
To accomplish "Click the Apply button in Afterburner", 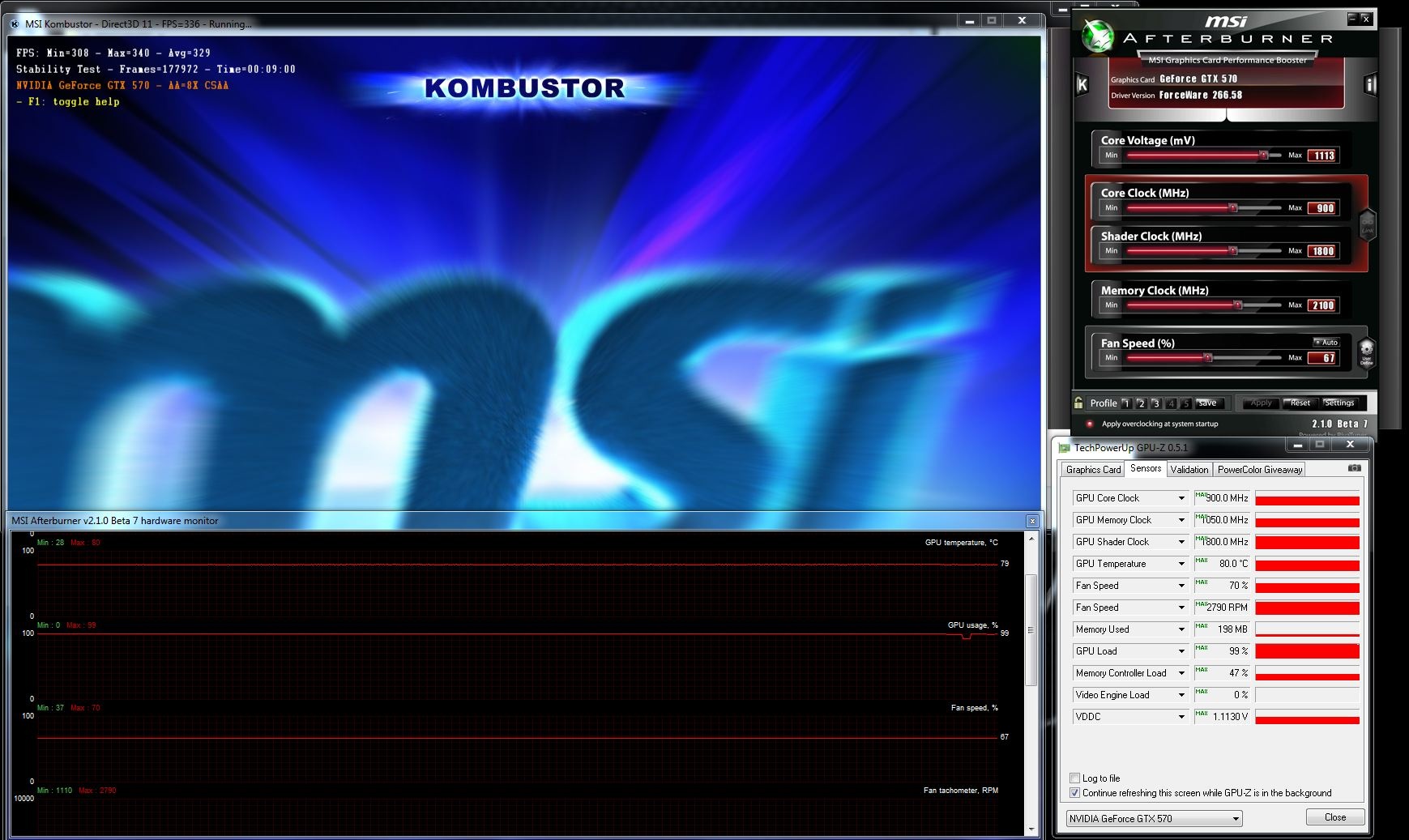I will (x=1261, y=403).
